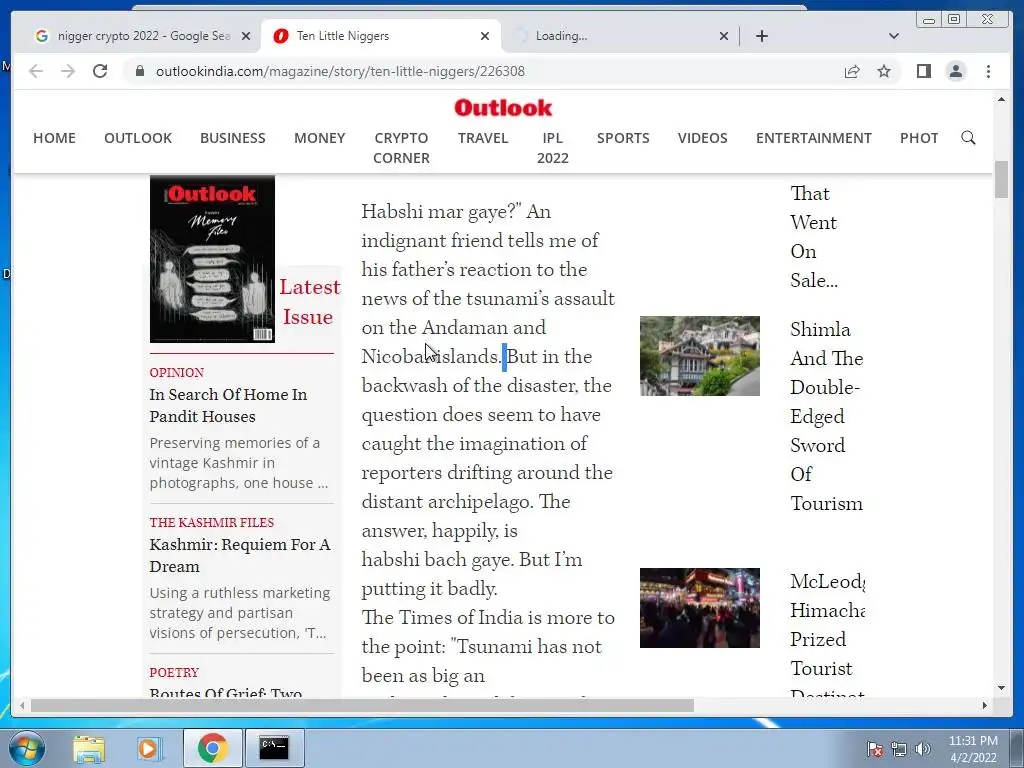Open File Explorer from the taskbar
The width and height of the screenshot is (1024, 768).
[x=88, y=748]
